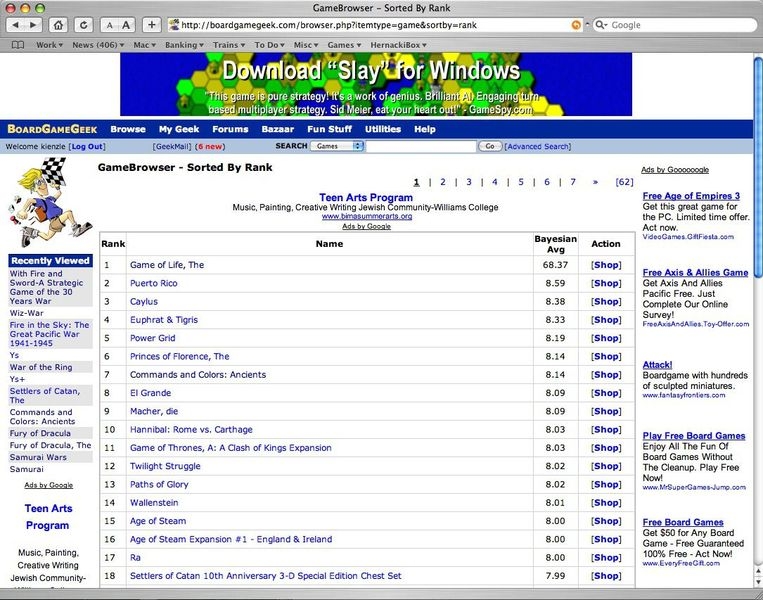Click the browser URL address field
Viewport: 763px width, 600px height.
(x=375, y=25)
